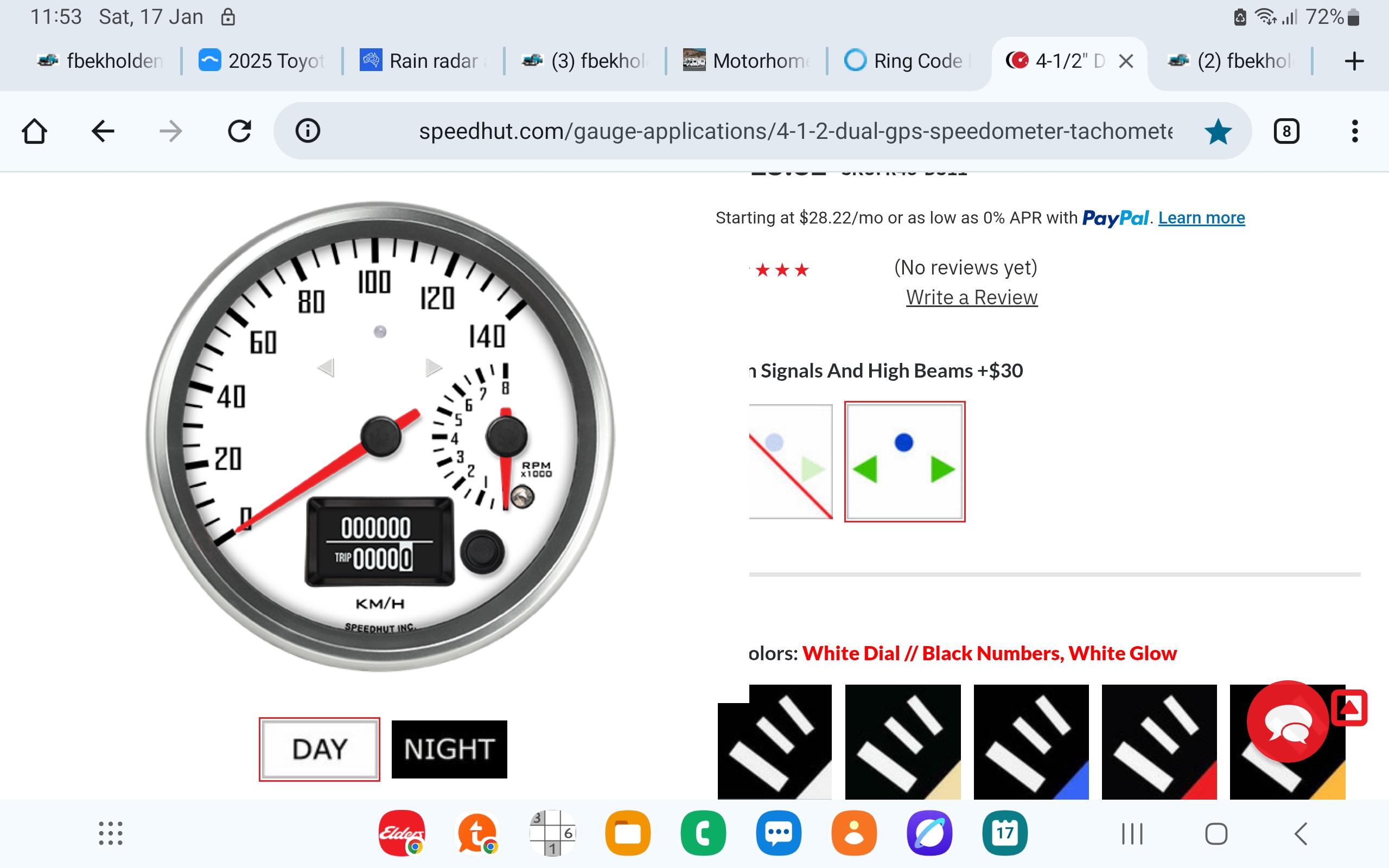This screenshot has width=1389, height=868.
Task: Click the PayPal Learn more link
Action: [x=1201, y=218]
